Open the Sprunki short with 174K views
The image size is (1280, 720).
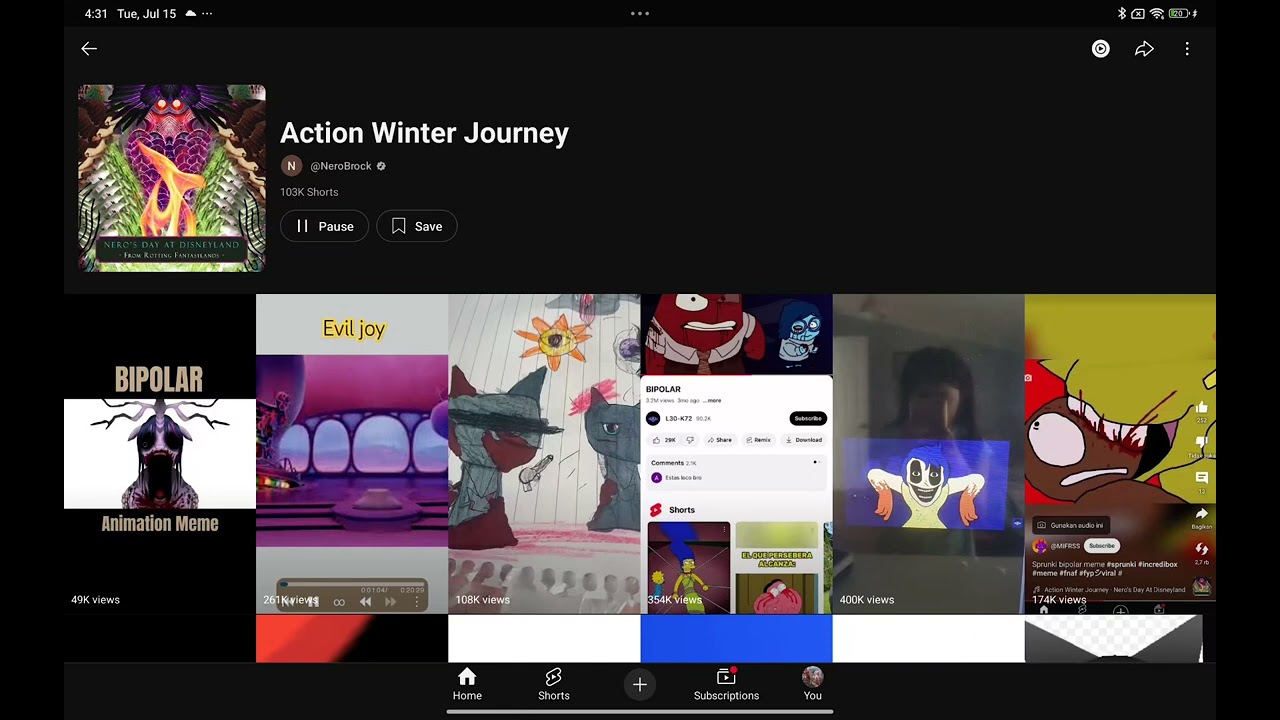point(1120,454)
